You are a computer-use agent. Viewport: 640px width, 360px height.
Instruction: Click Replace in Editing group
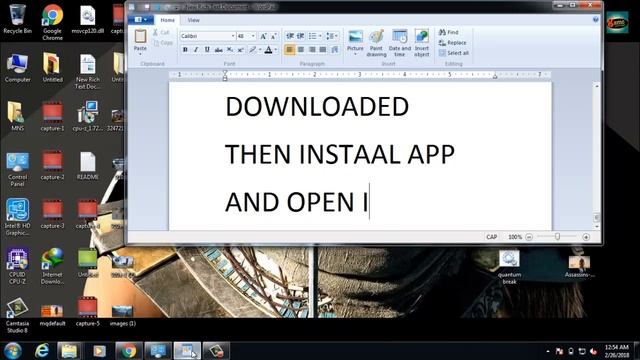452,43
